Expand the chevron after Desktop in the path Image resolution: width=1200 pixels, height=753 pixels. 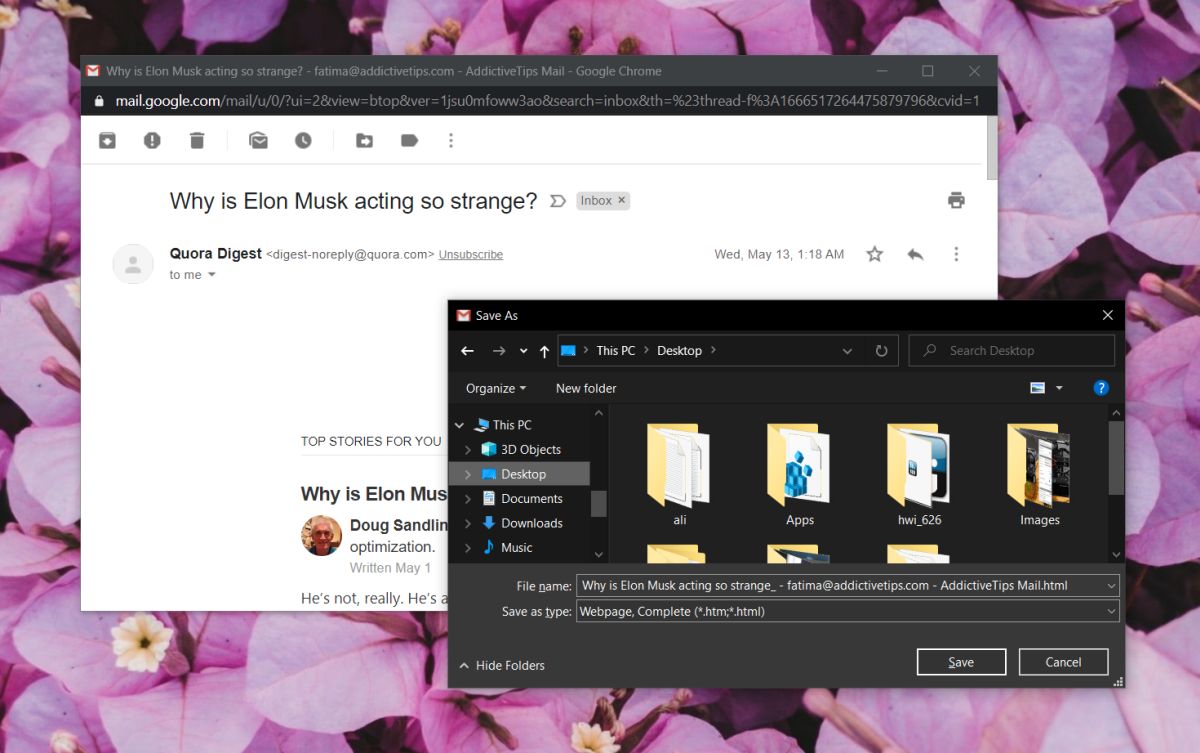click(x=713, y=351)
